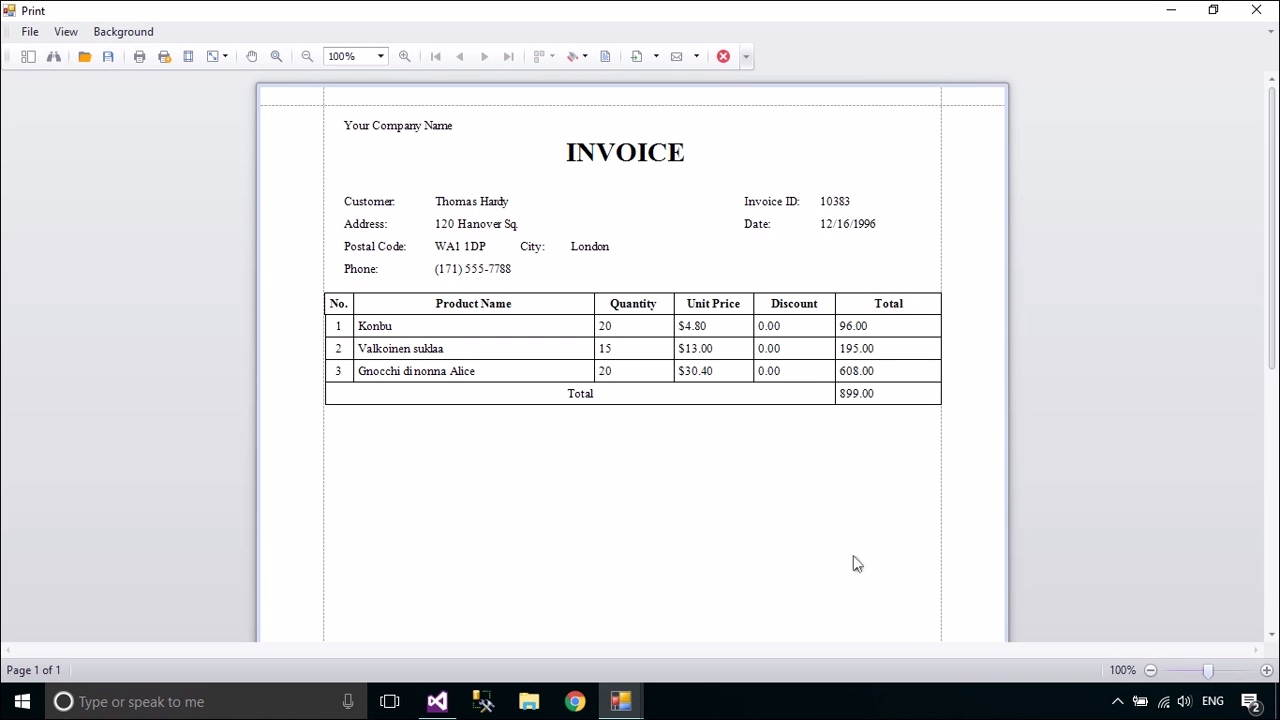Click the phone number (171) 555-7788

click(473, 269)
